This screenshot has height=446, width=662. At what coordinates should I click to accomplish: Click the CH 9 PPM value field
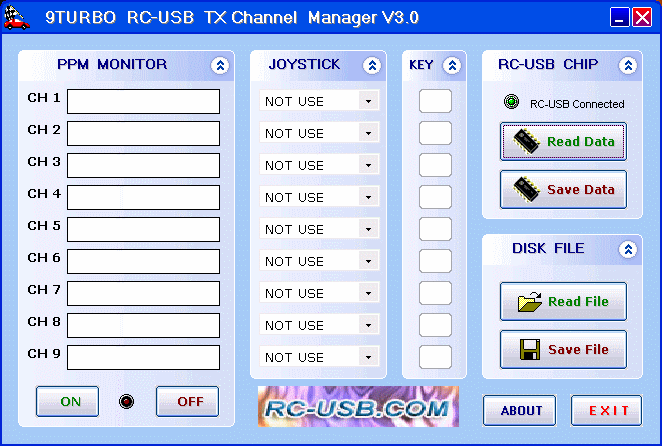[x=144, y=357]
